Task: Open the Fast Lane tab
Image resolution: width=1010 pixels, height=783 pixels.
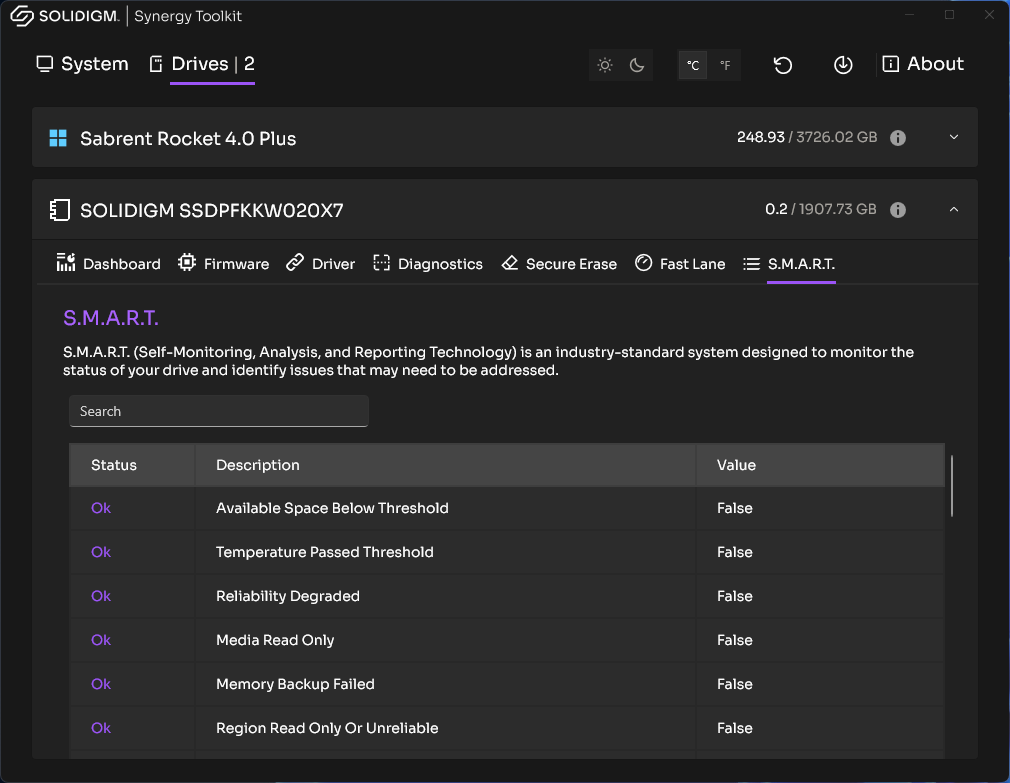Action: (x=680, y=264)
